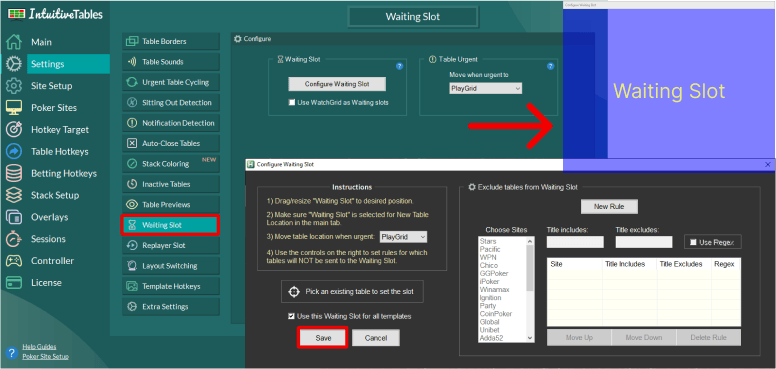Click the crosshair pick-table icon

click(293, 292)
